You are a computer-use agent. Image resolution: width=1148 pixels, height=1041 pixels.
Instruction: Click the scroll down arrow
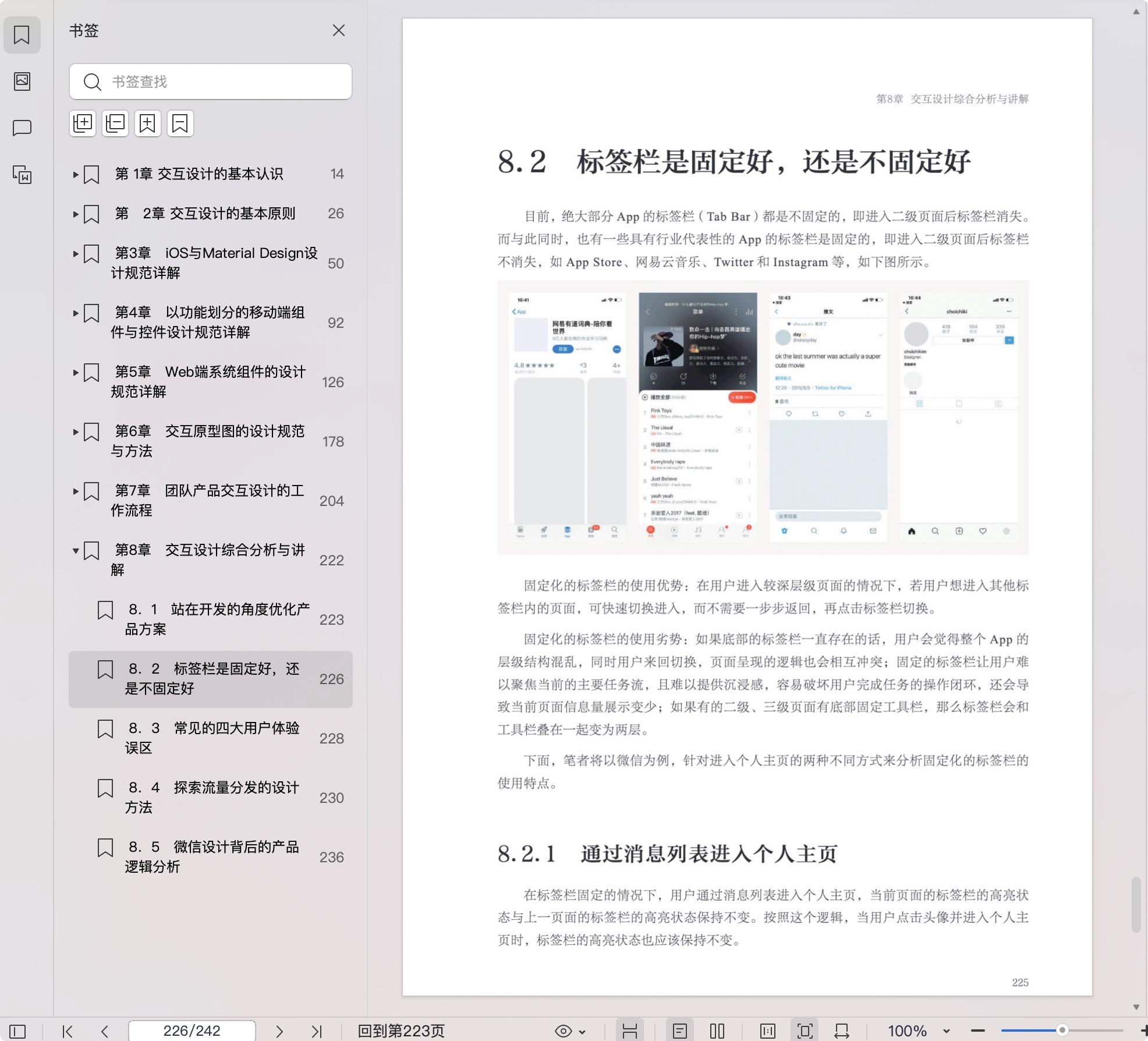tap(1136, 1007)
